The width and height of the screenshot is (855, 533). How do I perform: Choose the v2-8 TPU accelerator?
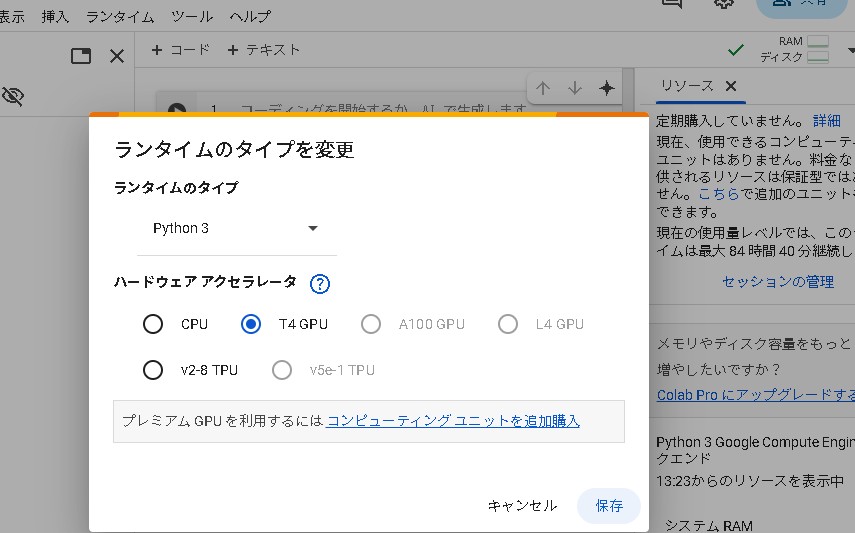(153, 370)
